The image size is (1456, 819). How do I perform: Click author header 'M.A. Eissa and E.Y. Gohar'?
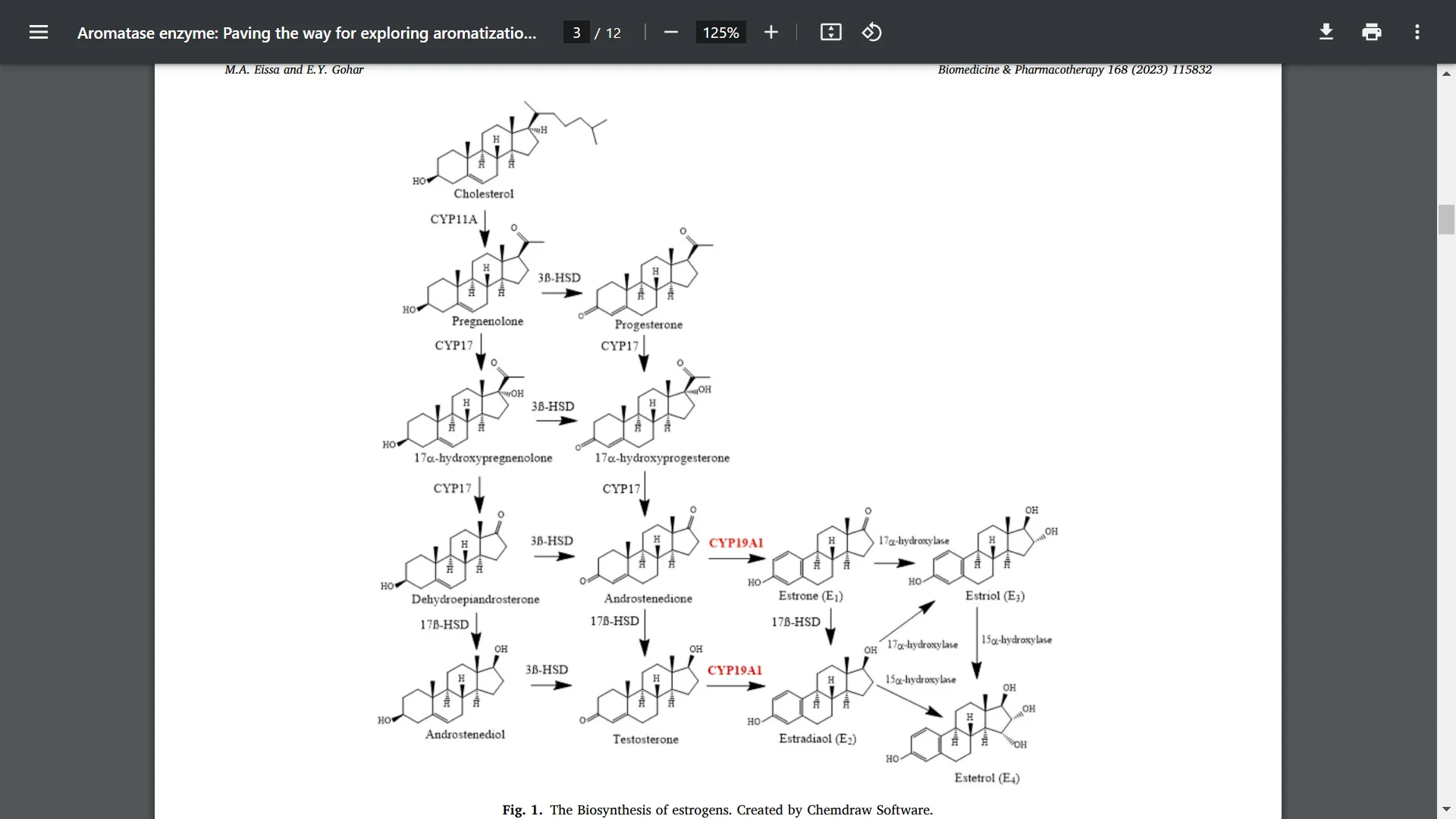[x=294, y=70]
